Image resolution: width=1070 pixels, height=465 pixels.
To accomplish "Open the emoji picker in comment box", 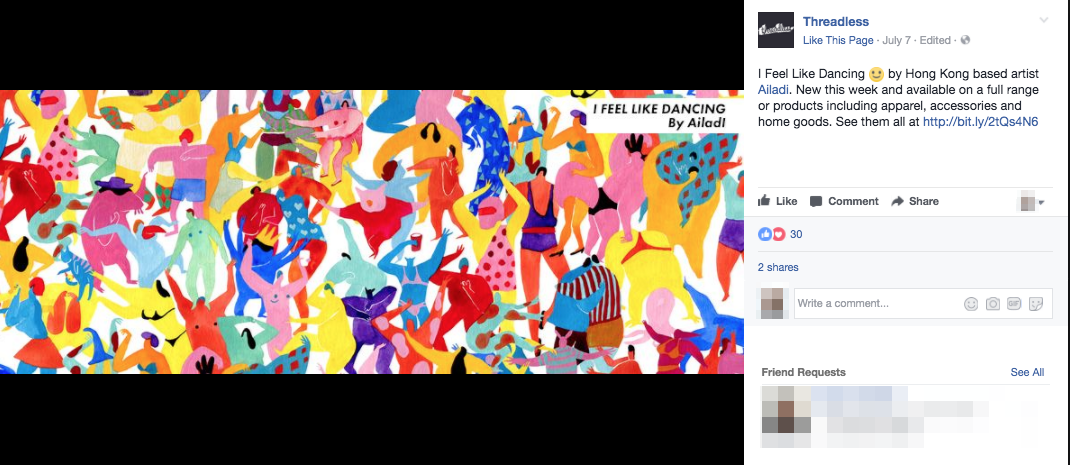I will pos(971,304).
